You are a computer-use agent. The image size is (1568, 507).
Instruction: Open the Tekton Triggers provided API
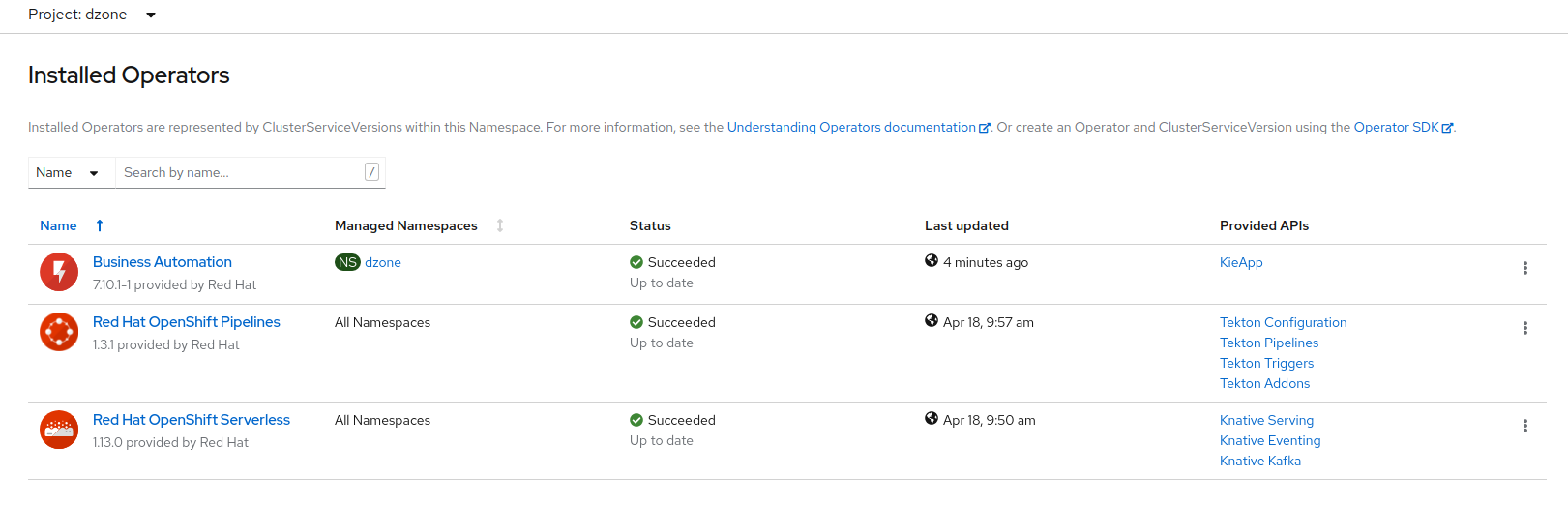coord(1266,363)
